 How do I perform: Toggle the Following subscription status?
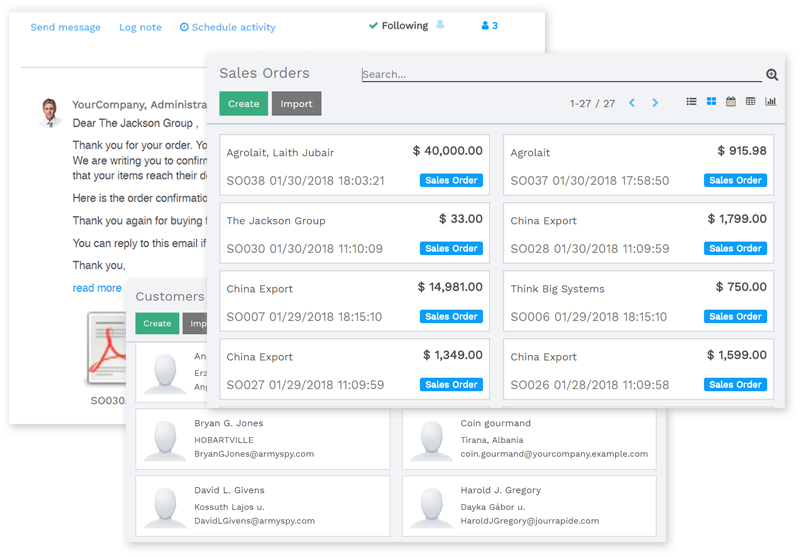[398, 26]
